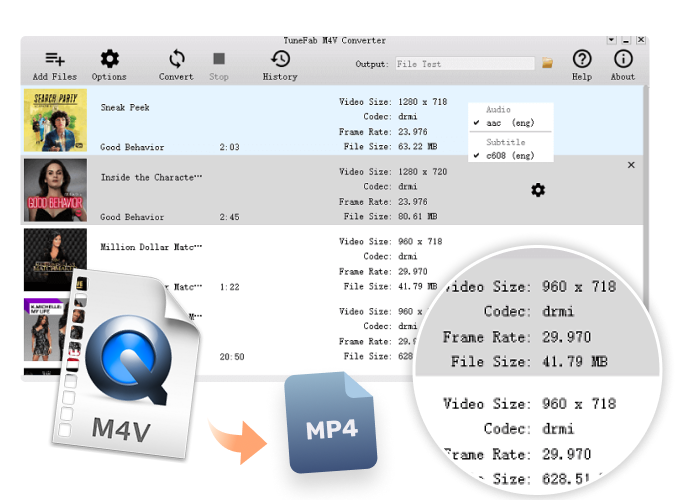This screenshot has width=678, height=500.
Task: Click video size '1280 x 720' value
Action: 423,172
